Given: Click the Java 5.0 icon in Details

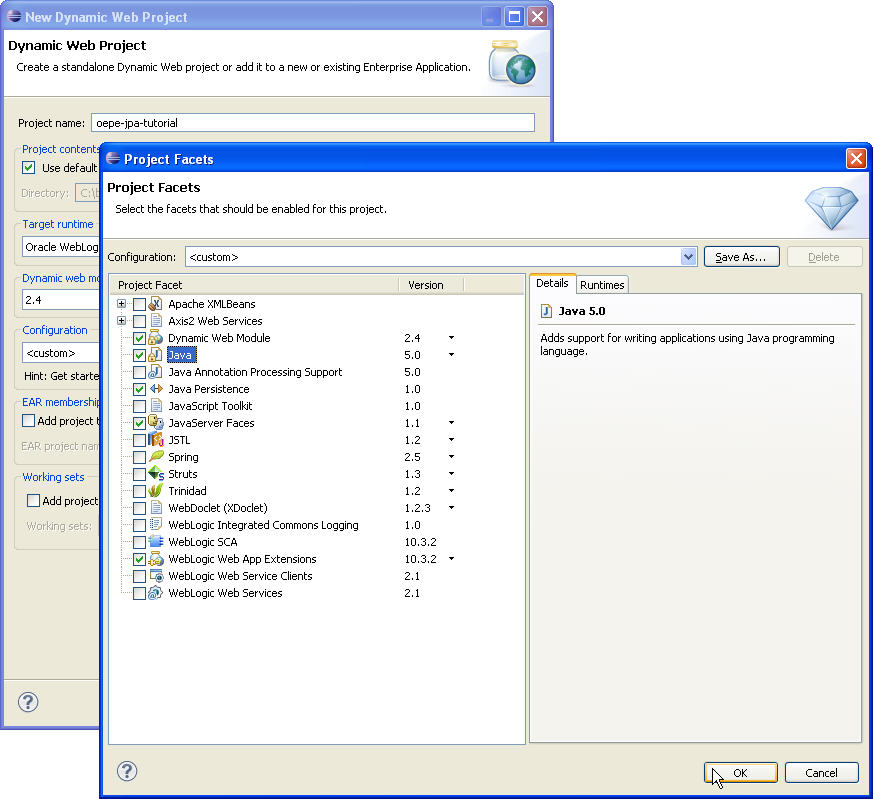Looking at the screenshot, I should tap(546, 311).
